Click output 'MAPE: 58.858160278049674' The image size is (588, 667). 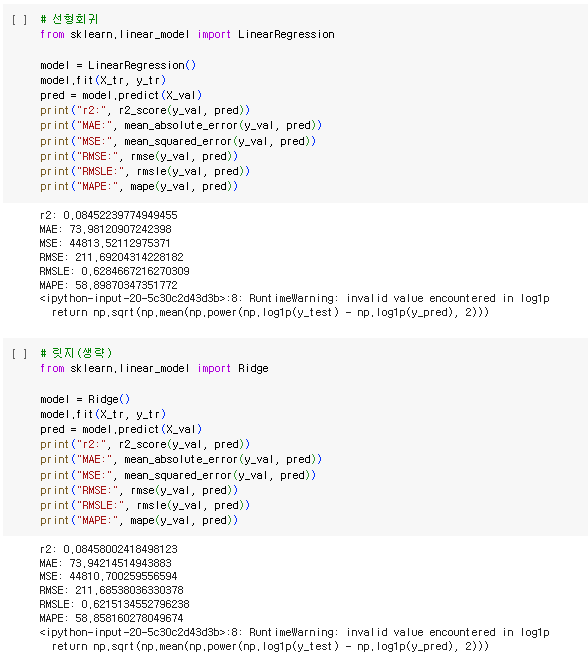click(x=111, y=618)
